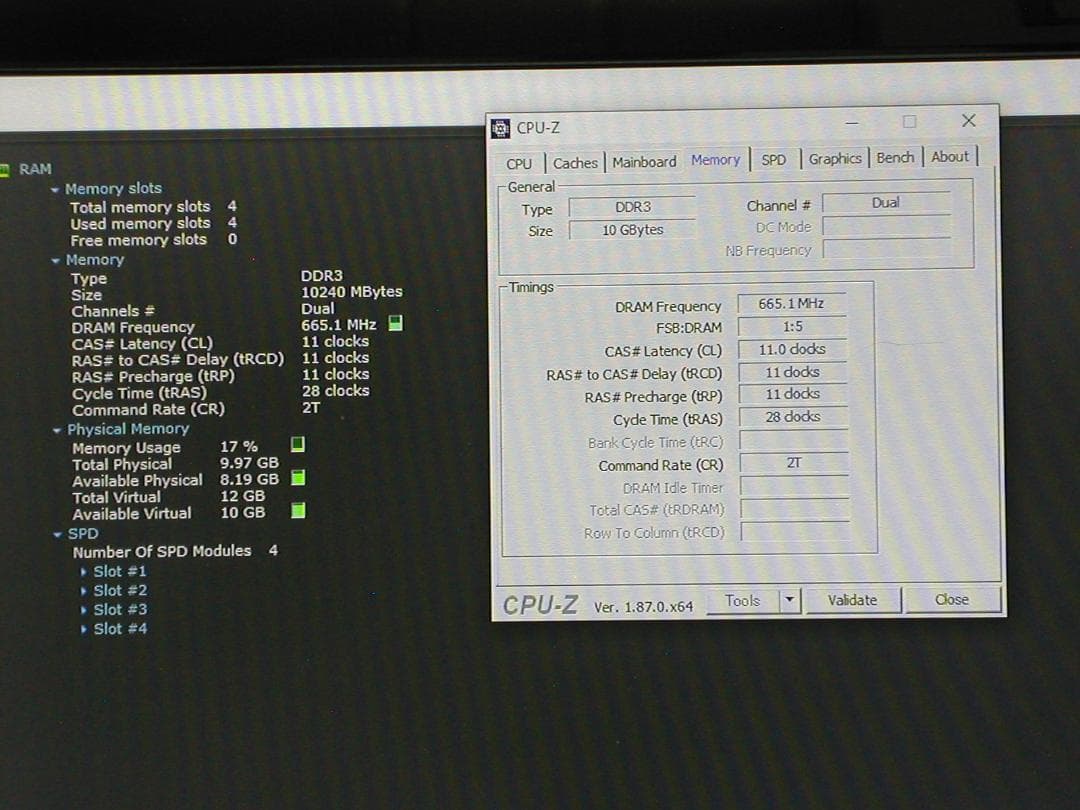Click the CPU-Z logo text at bottom
Screen dimensions: 1080x810
540,605
